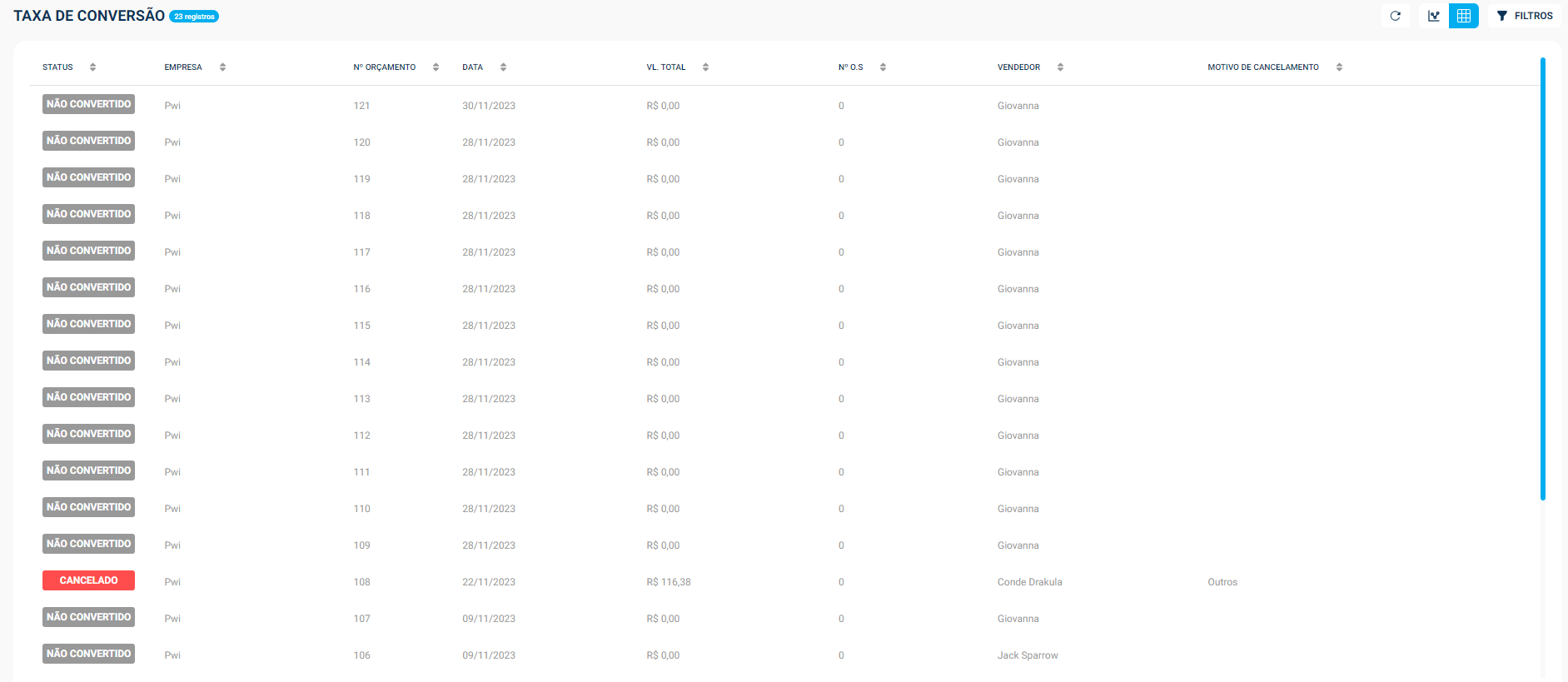The height and width of the screenshot is (682, 1568).
Task: Sort by the Nº O.S column arrows
Action: click(x=883, y=67)
